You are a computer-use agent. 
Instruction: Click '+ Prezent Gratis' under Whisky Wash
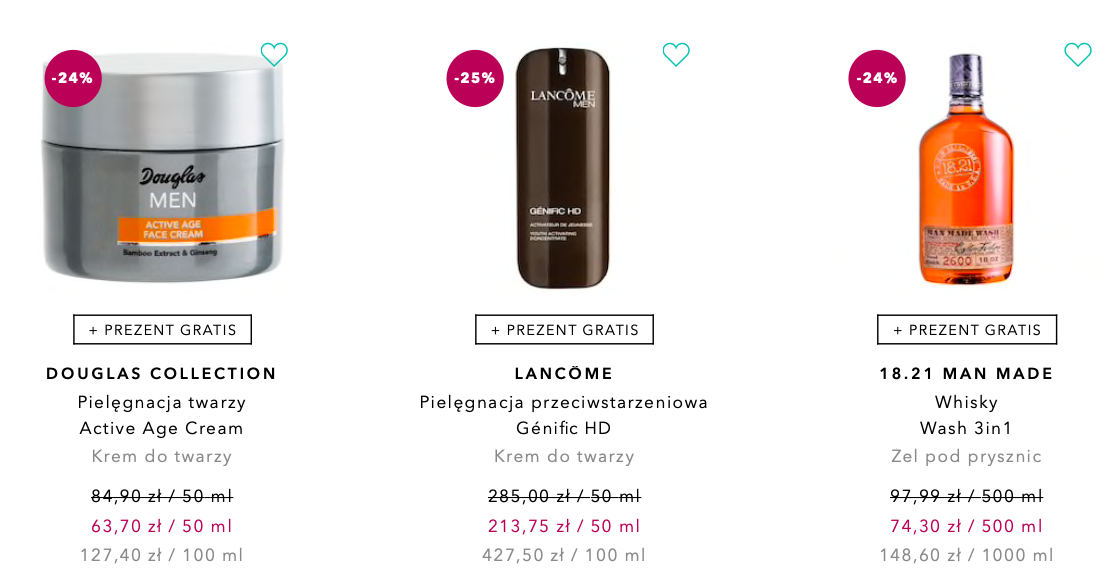[967, 330]
